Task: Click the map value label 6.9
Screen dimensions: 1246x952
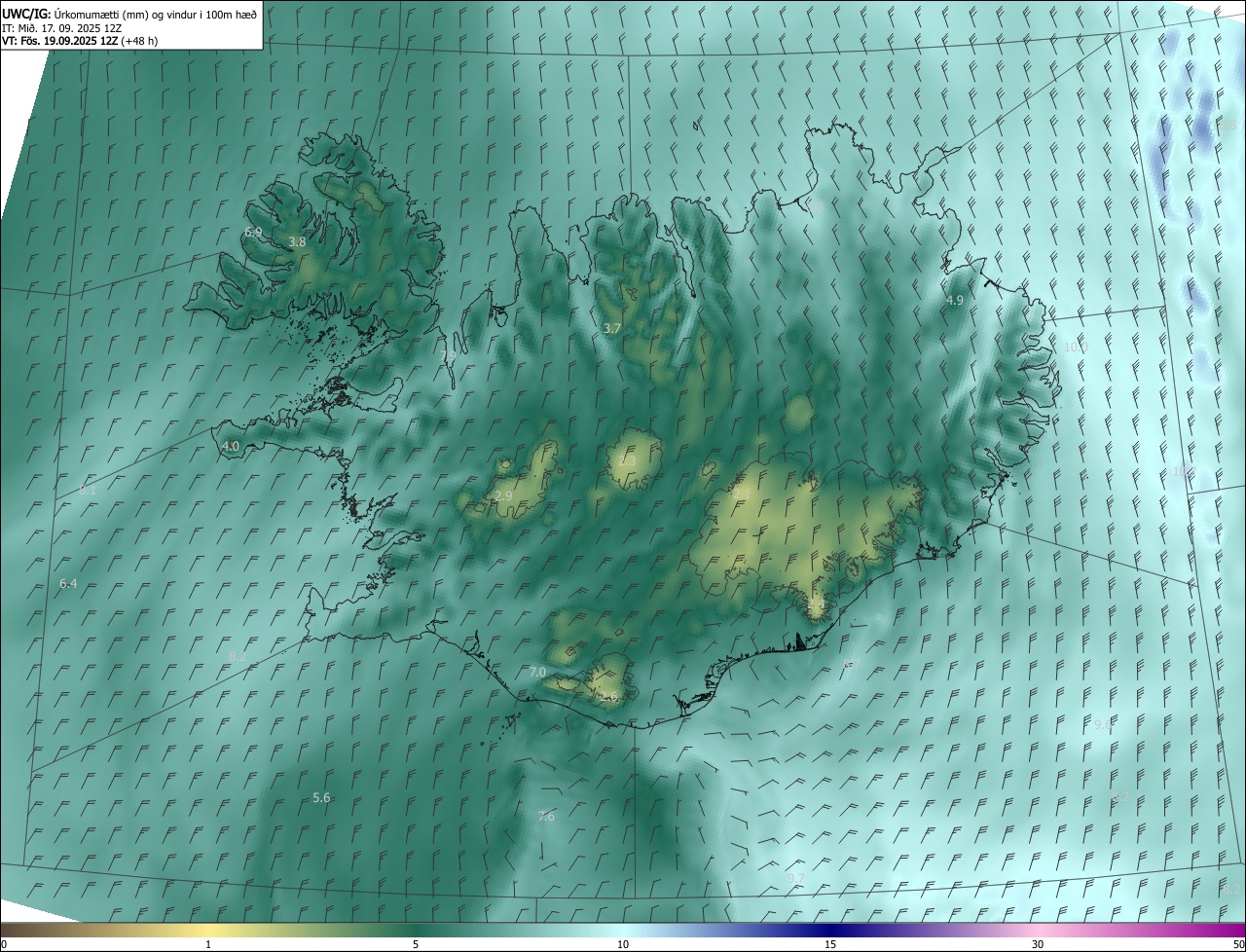Action: pos(253,232)
